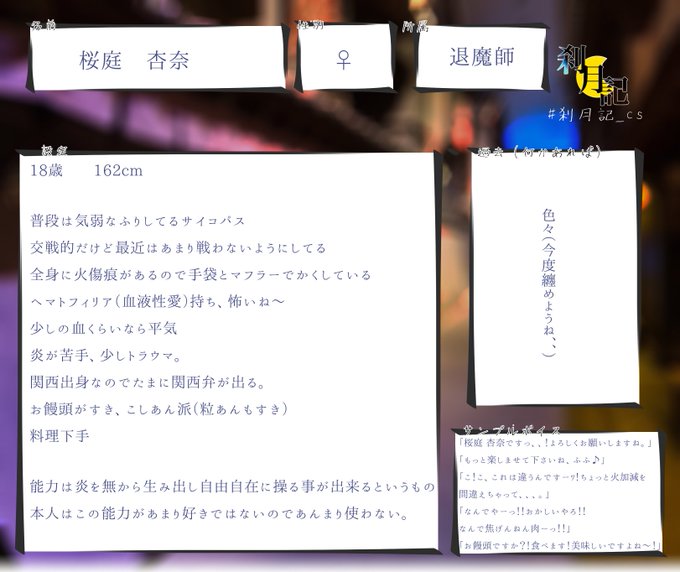Screen dimensions: 680x572
Task: Click the line starting 関西出身なので
Action: [x=147, y=382]
